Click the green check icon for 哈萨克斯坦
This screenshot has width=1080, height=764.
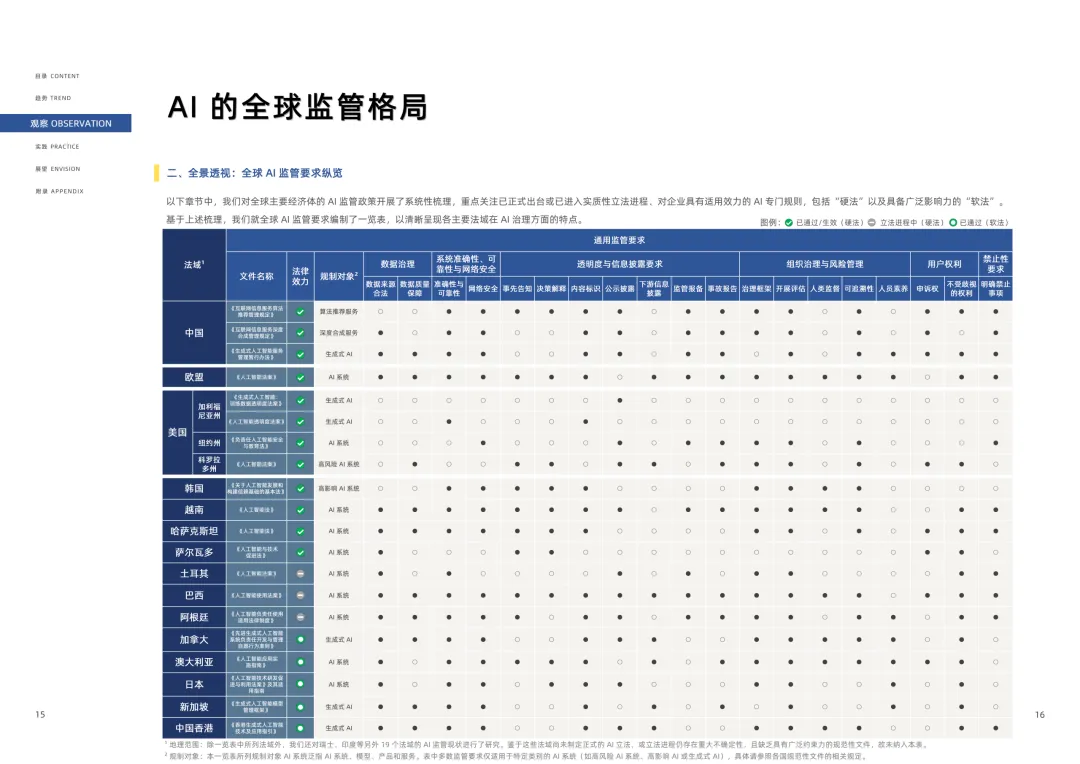pos(300,531)
